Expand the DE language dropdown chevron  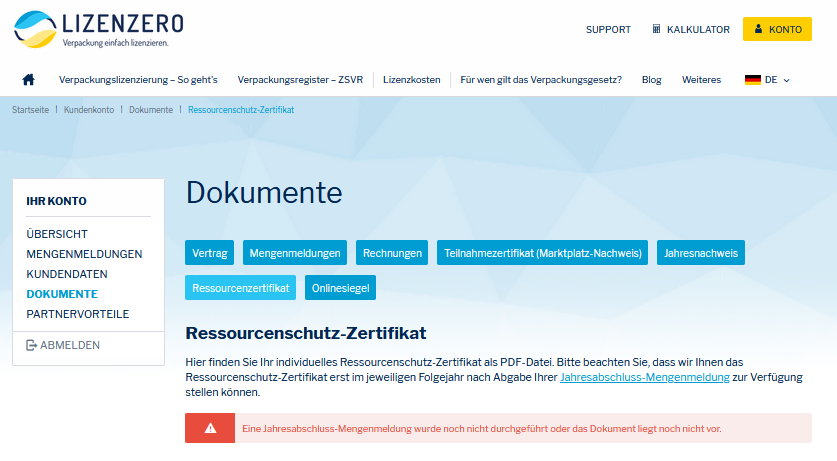click(786, 81)
